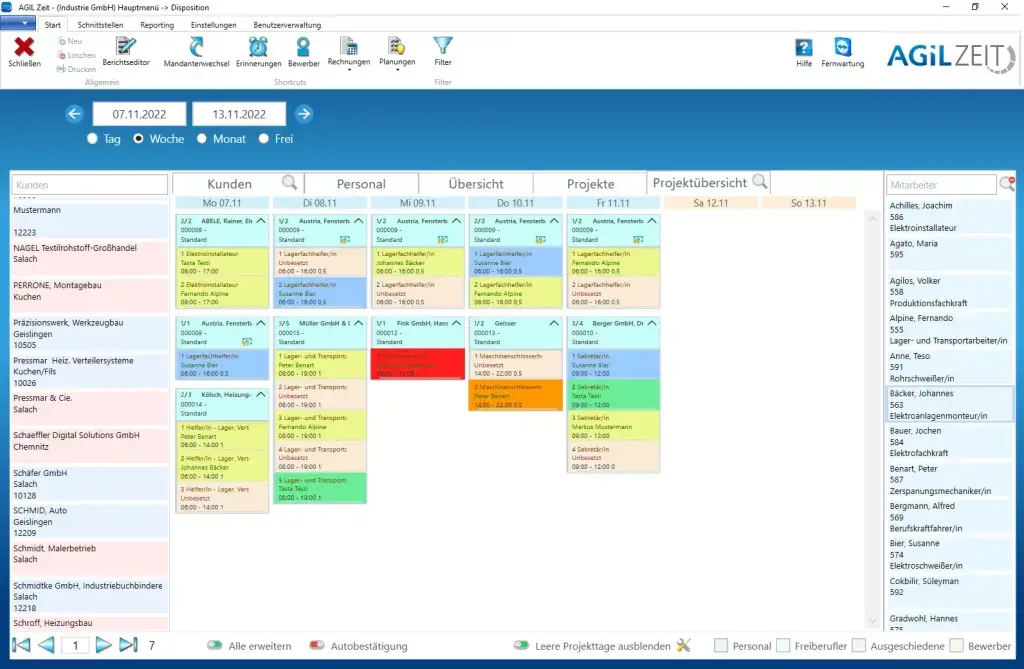Select employee Bäcker, Johannes
The width and height of the screenshot is (1024, 669).
pos(949,404)
